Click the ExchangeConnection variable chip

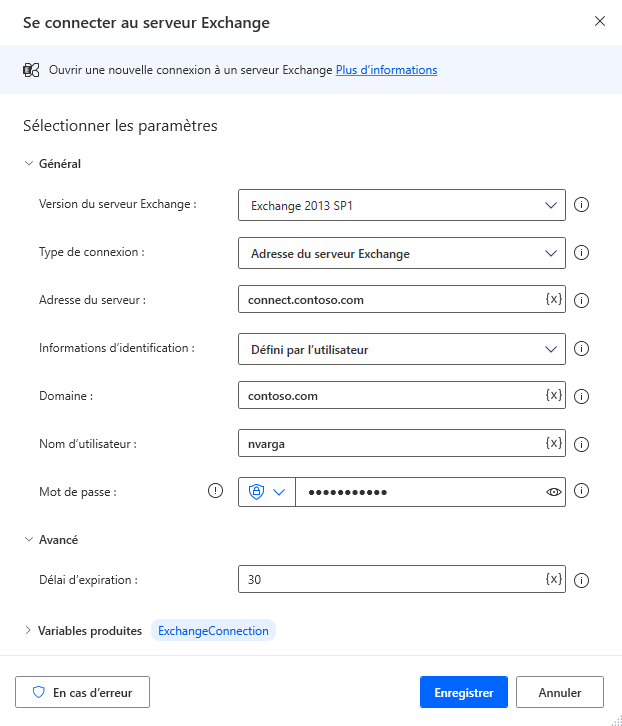tap(213, 631)
